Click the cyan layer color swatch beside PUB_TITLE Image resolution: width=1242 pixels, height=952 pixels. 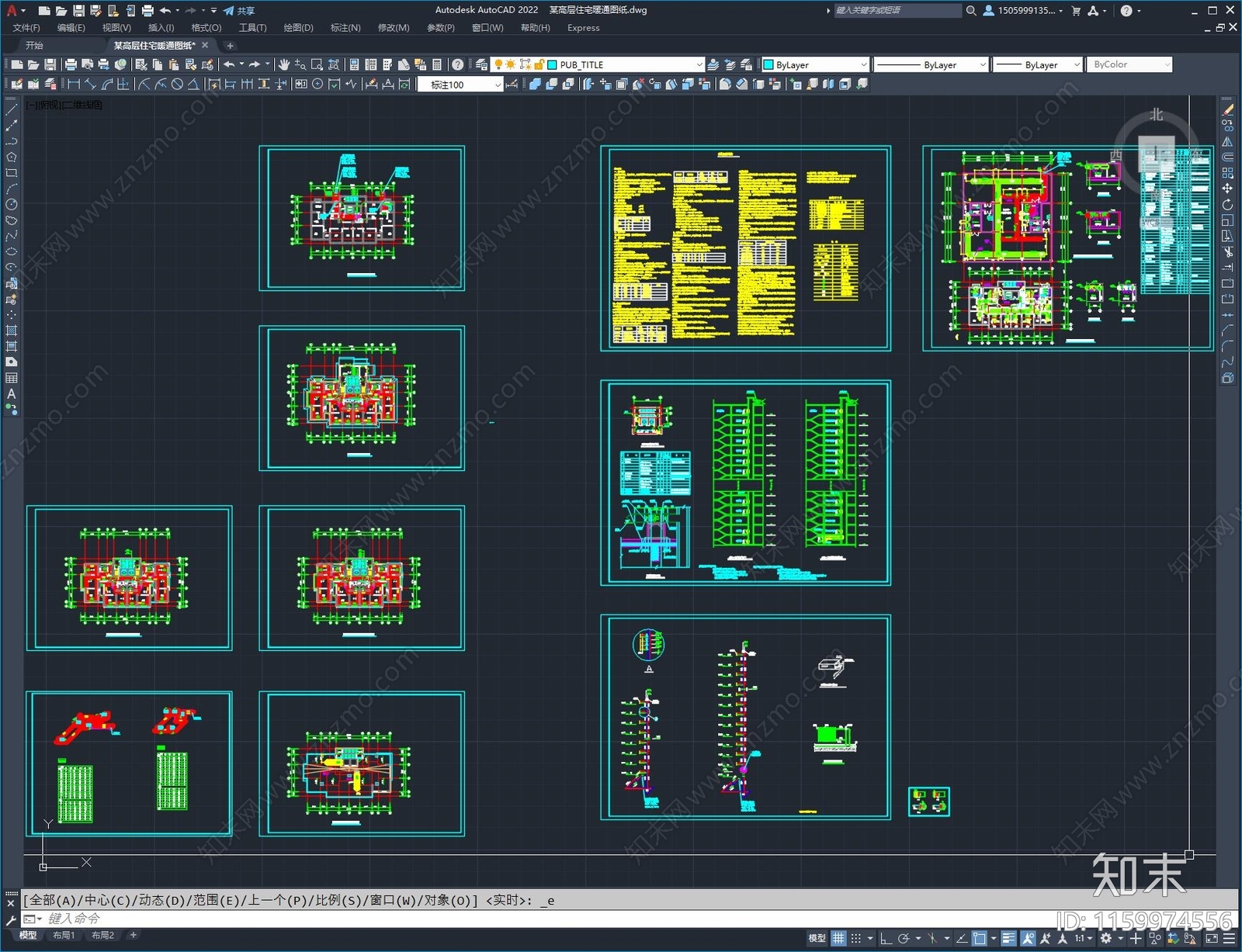click(x=553, y=65)
